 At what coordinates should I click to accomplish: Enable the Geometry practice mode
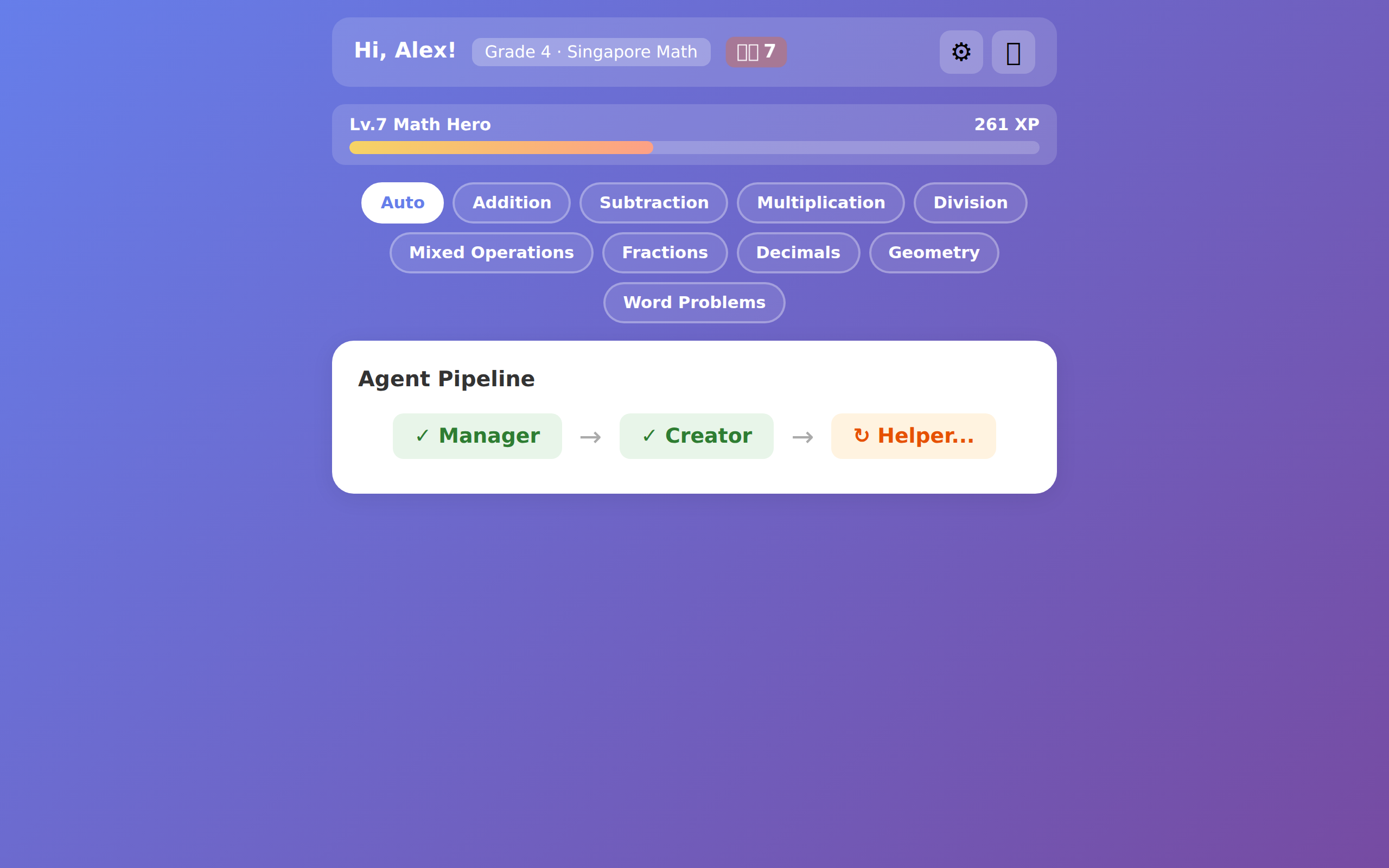[x=933, y=253]
